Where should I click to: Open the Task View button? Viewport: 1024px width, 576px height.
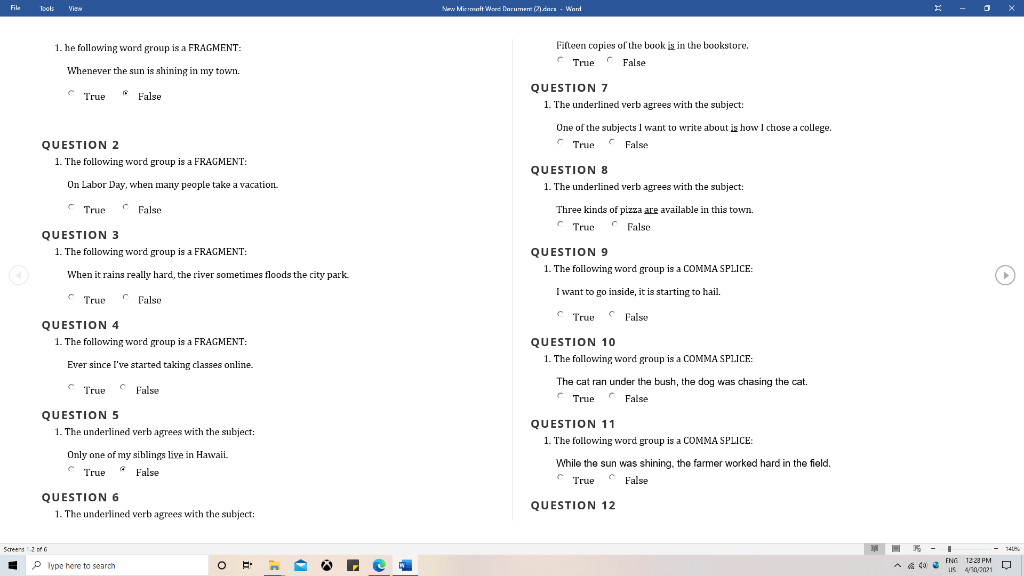pyautogui.click(x=246, y=565)
